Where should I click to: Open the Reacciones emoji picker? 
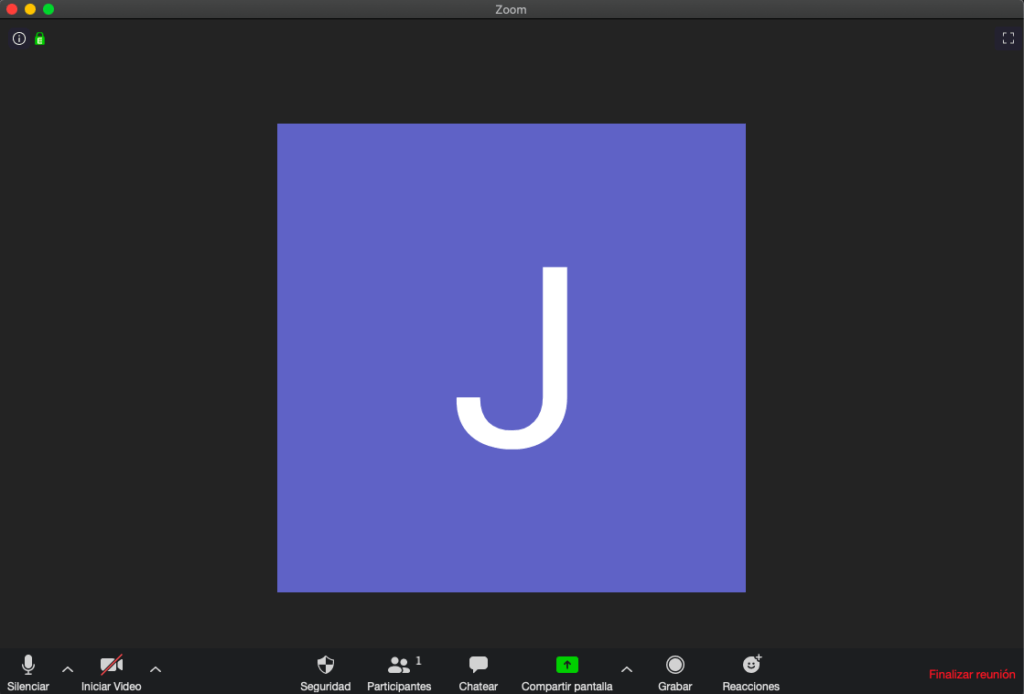point(751,671)
